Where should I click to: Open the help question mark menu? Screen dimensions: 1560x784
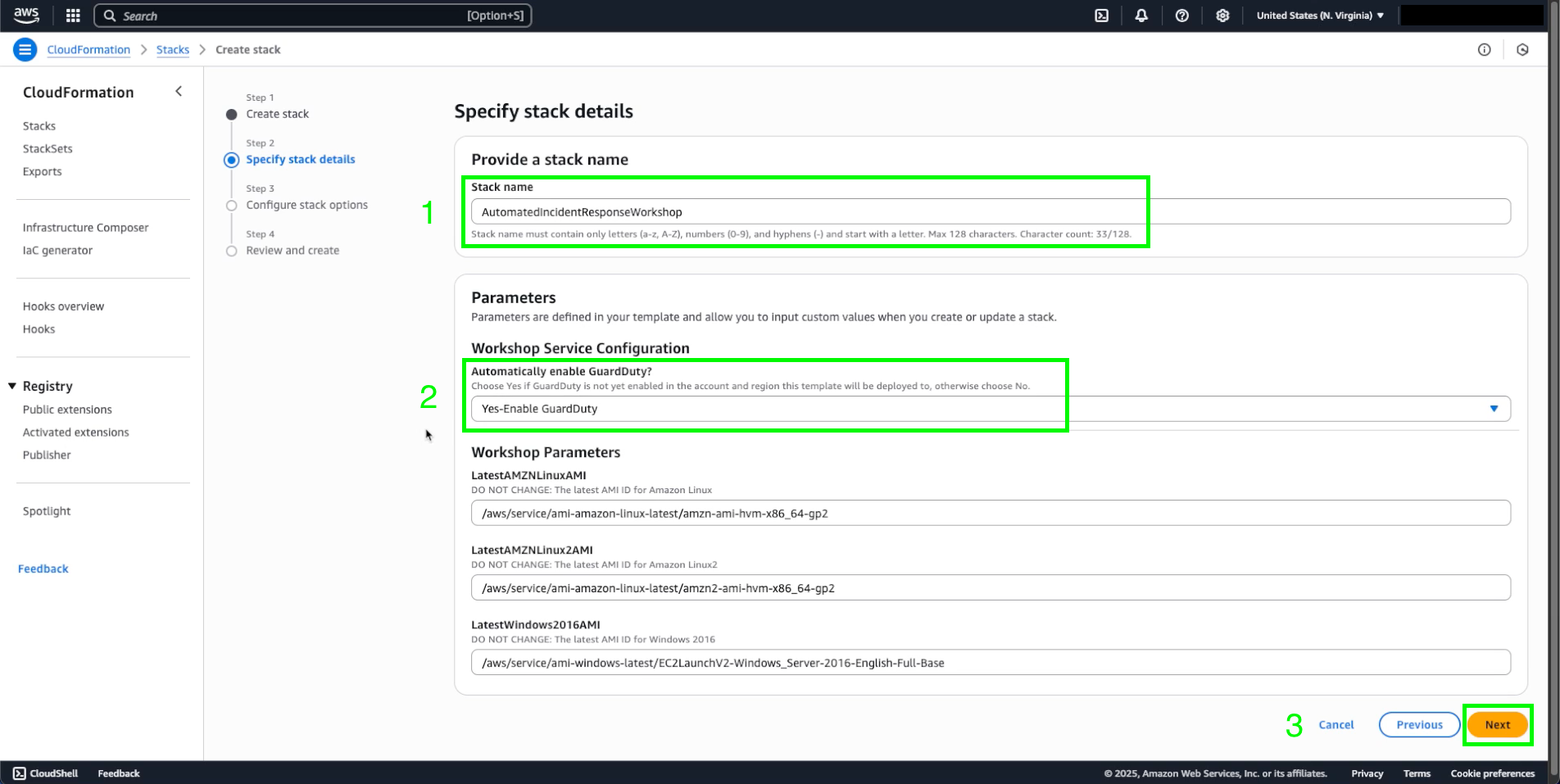(1182, 16)
